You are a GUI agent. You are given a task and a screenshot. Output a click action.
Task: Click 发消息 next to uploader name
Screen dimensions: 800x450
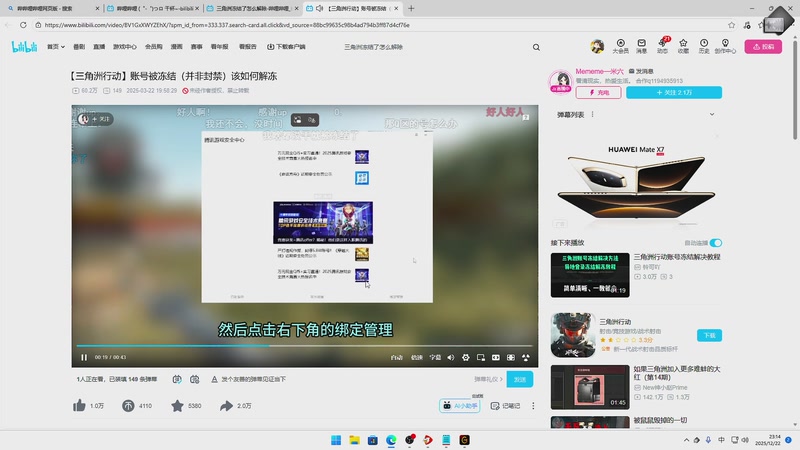(x=641, y=71)
